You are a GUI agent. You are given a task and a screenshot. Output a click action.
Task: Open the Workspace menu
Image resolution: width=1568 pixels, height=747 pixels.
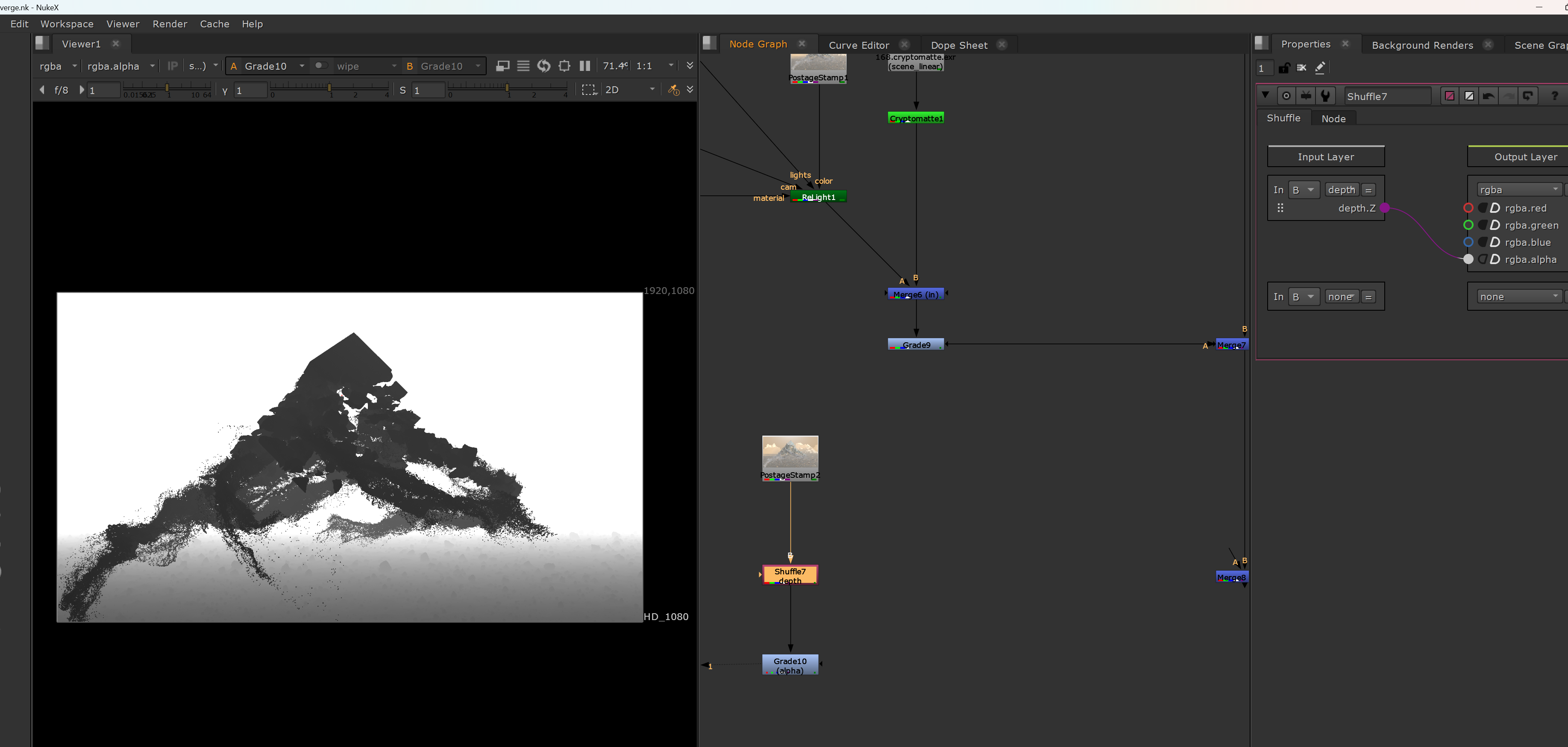pyautogui.click(x=67, y=24)
